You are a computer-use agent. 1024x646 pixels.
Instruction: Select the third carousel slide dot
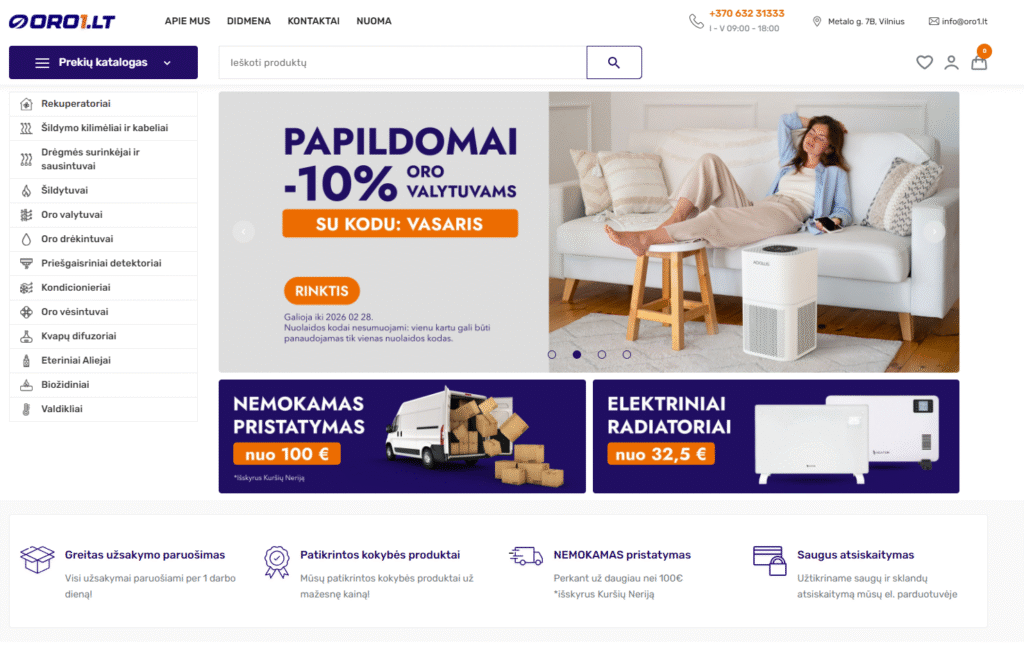coord(601,355)
